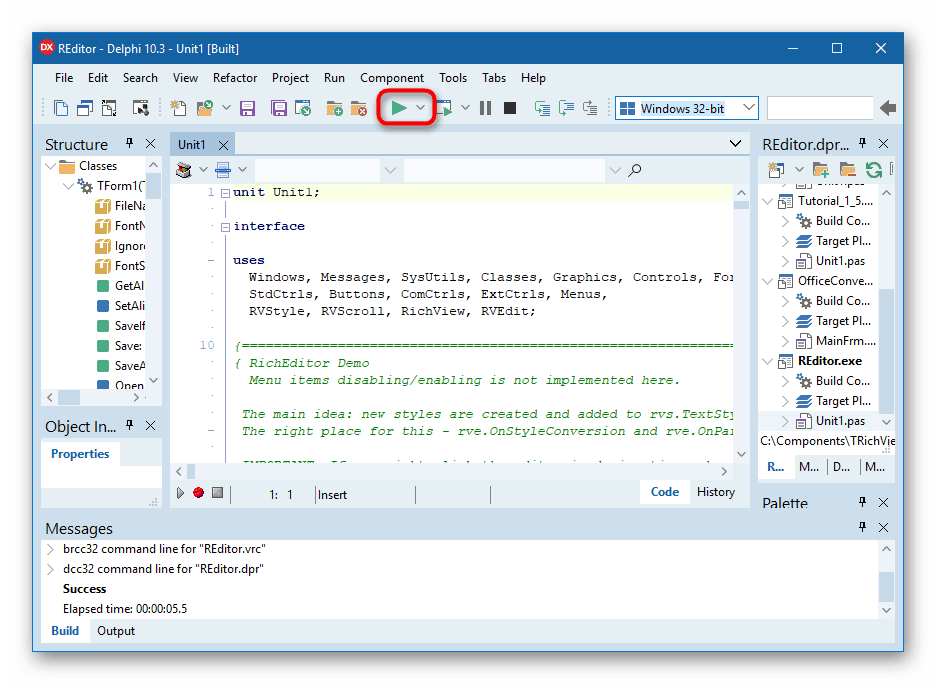Click the View Form toolbar icon
The image size is (936, 684).
point(85,108)
